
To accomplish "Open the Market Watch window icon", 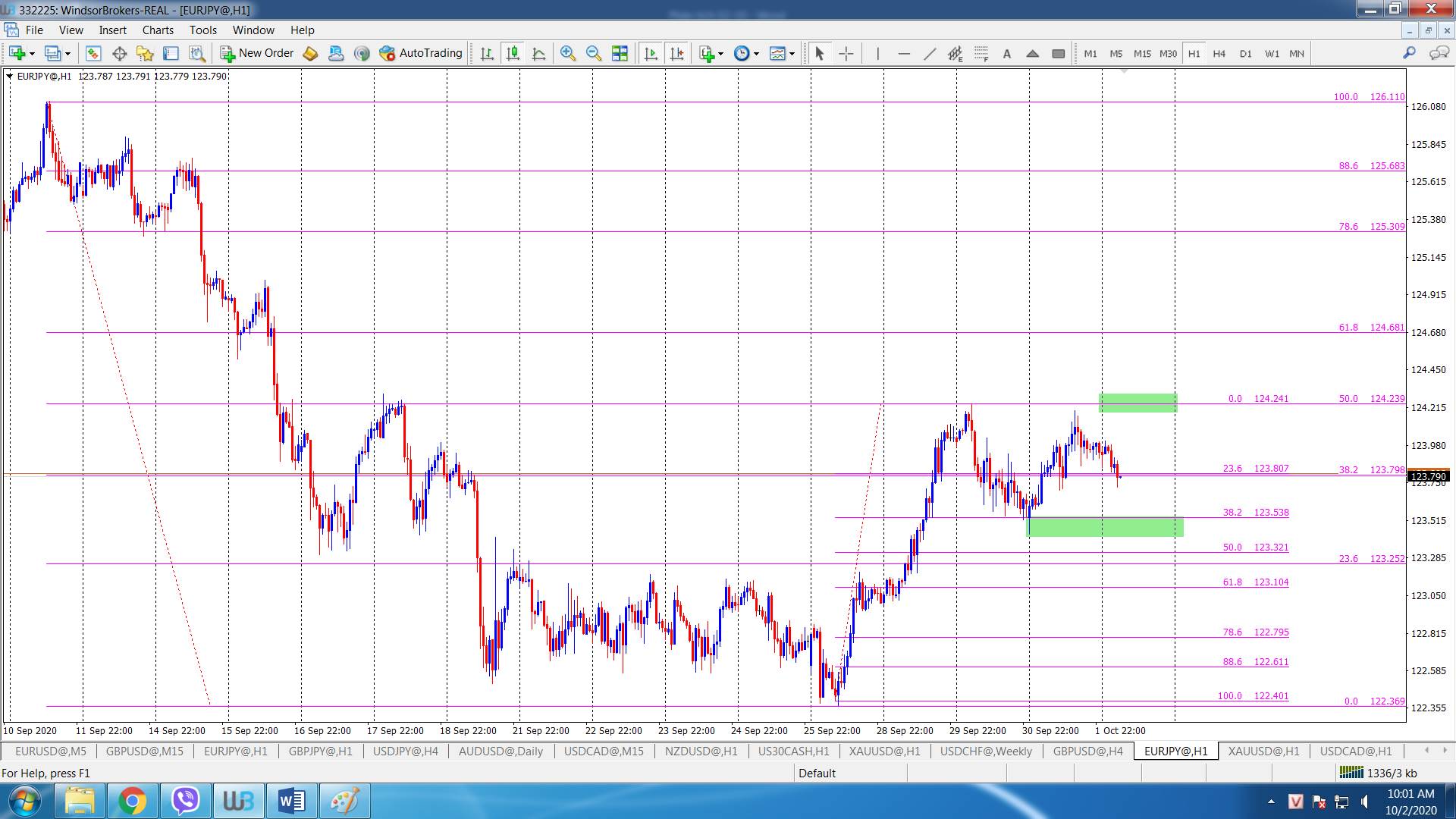I will [93, 53].
